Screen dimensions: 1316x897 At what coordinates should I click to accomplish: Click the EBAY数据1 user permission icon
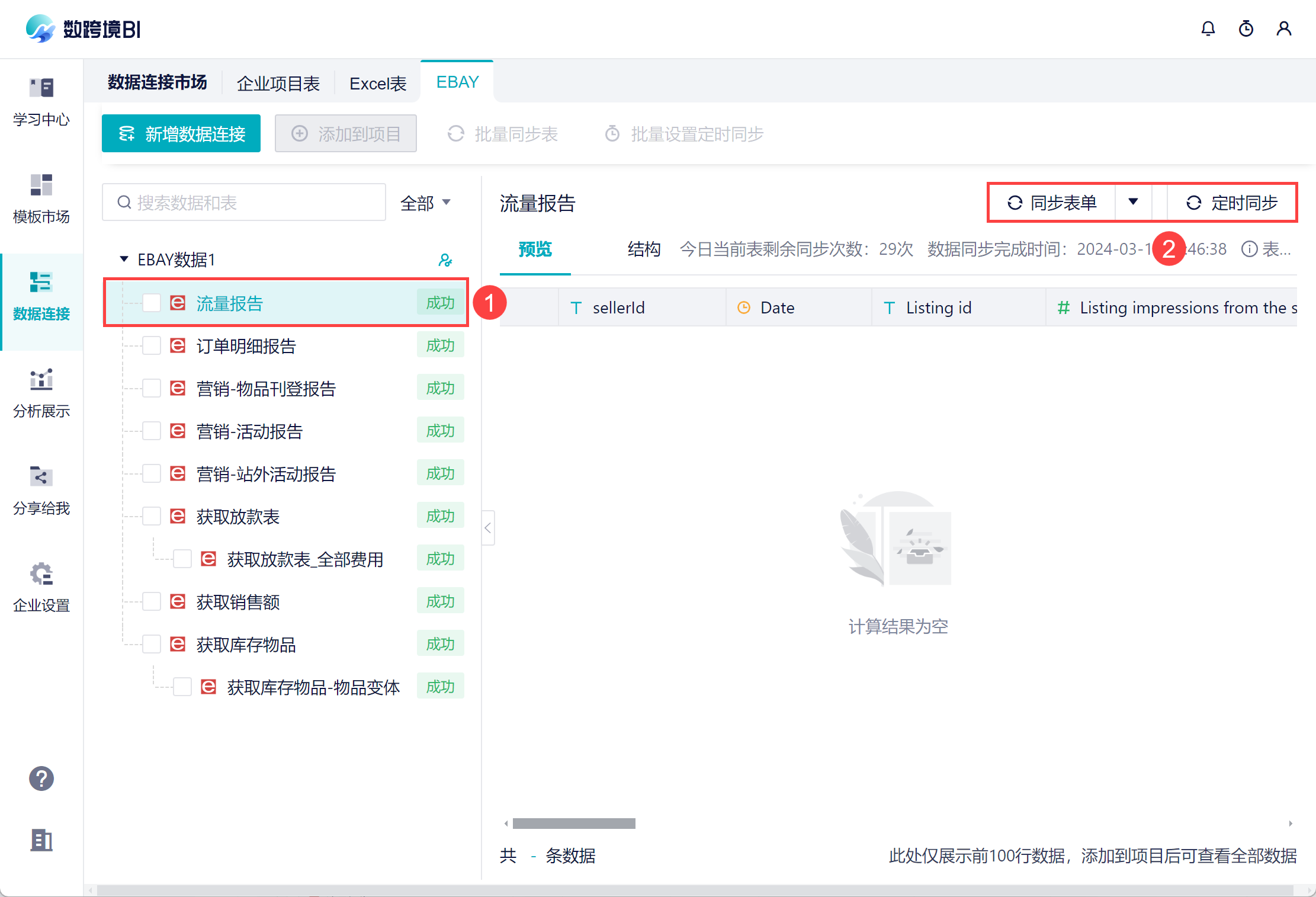tap(445, 260)
